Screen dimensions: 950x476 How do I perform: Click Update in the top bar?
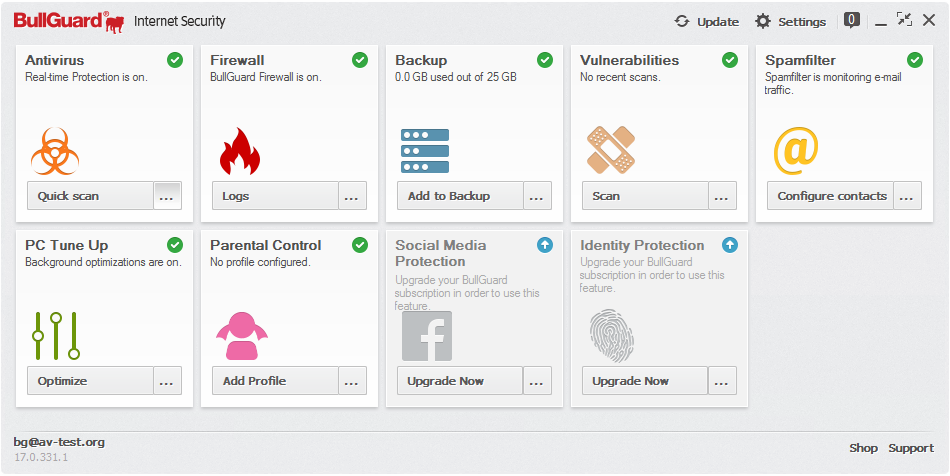[x=706, y=21]
